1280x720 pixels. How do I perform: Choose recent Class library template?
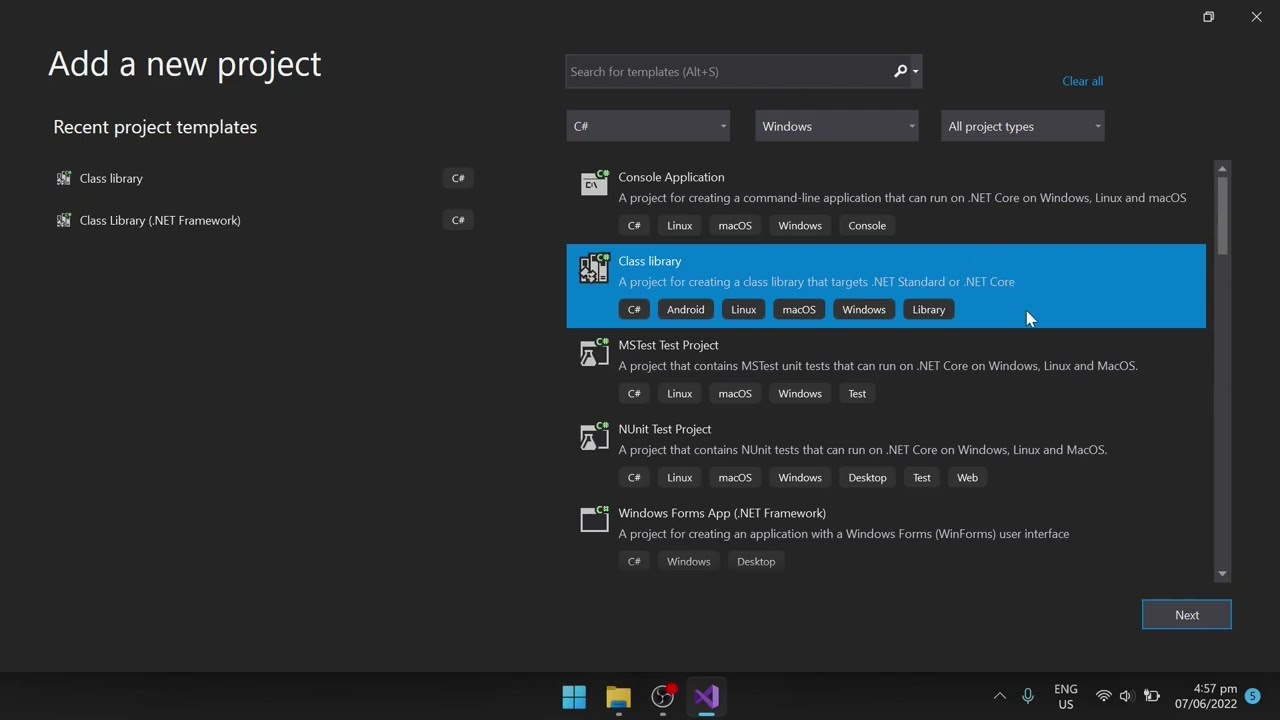pos(264,178)
